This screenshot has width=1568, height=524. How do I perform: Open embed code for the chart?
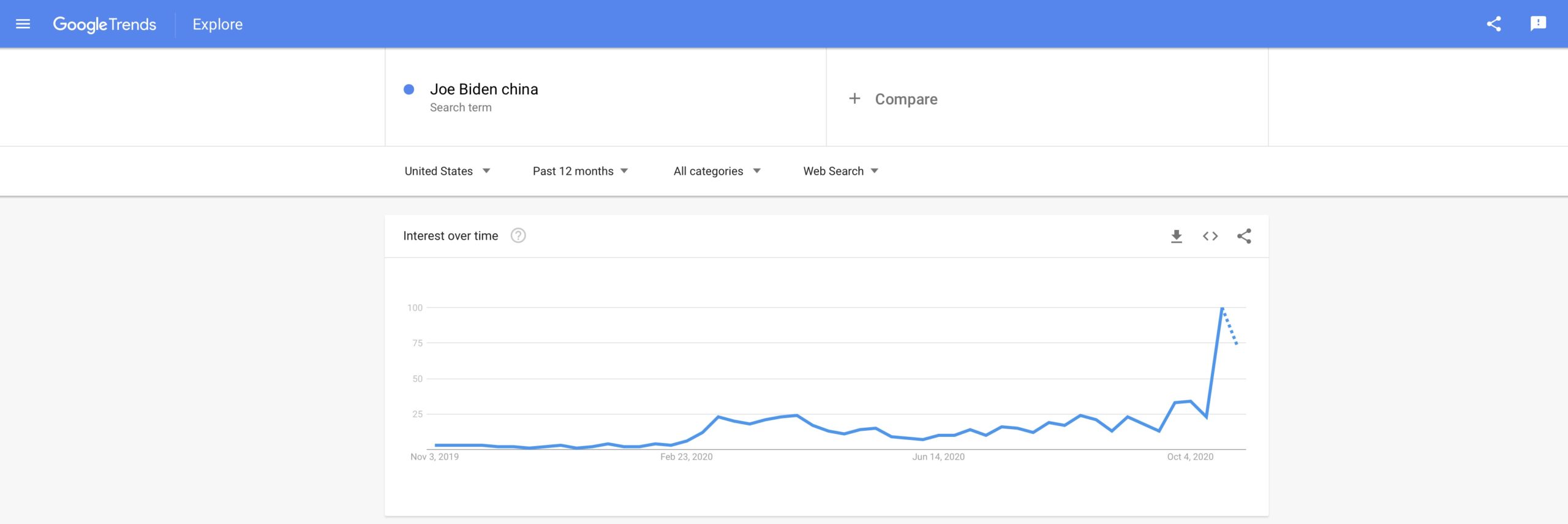[1210, 236]
